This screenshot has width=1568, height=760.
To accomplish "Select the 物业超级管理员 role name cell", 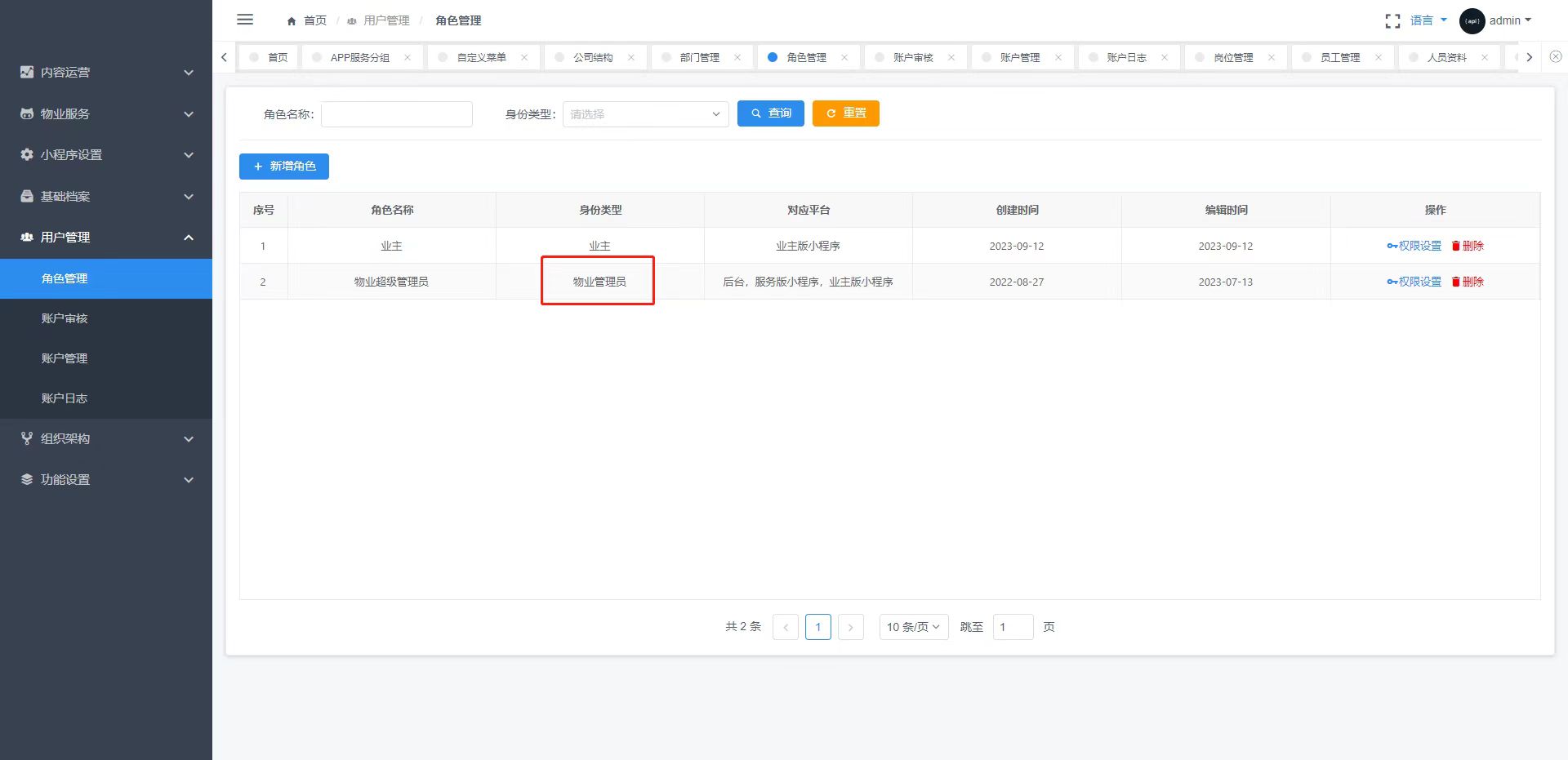I will click(x=391, y=282).
